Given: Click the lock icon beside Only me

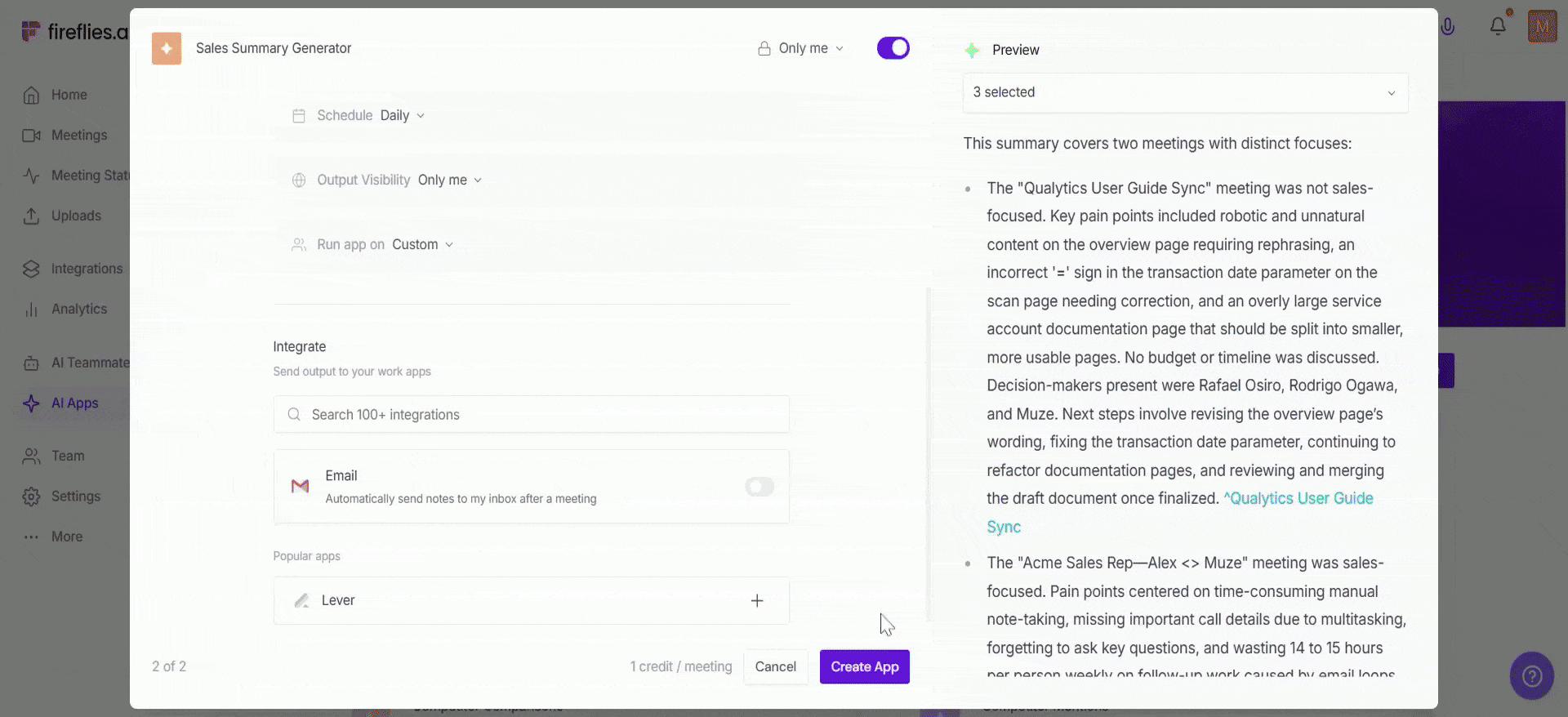Looking at the screenshot, I should coord(764,48).
